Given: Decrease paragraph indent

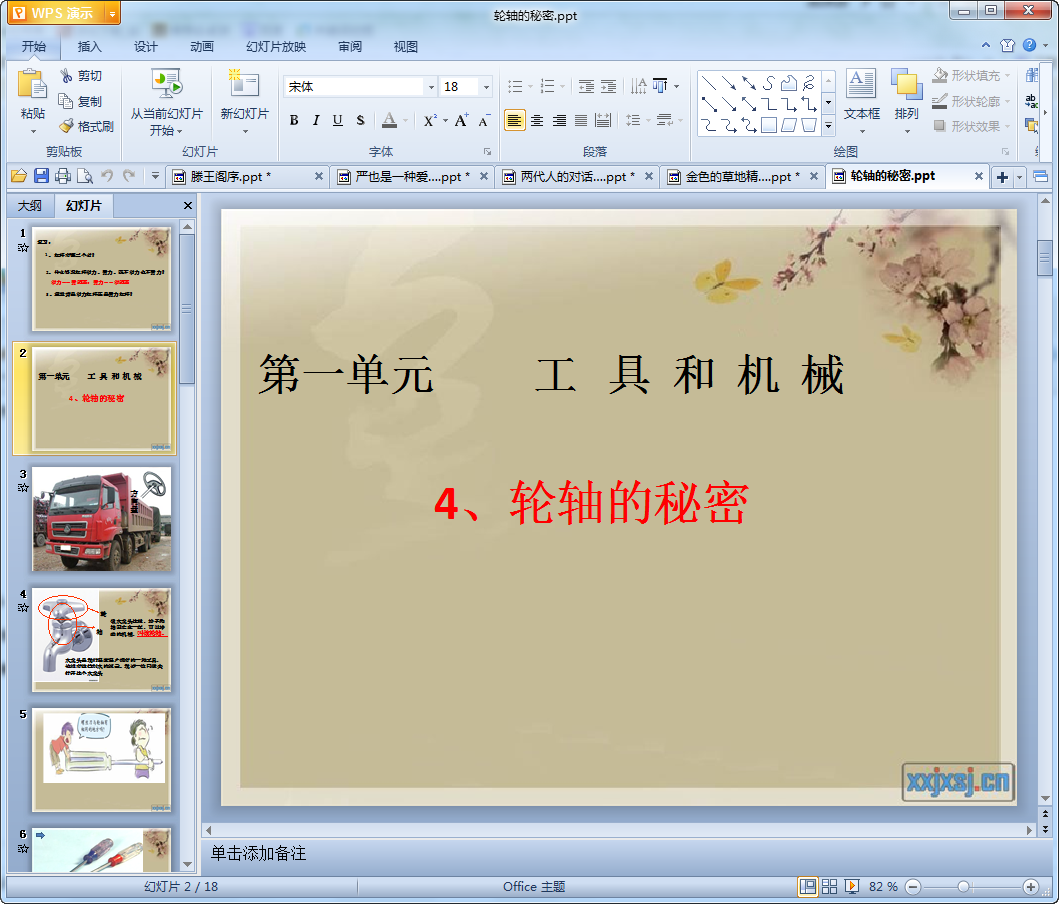Looking at the screenshot, I should coord(586,86).
